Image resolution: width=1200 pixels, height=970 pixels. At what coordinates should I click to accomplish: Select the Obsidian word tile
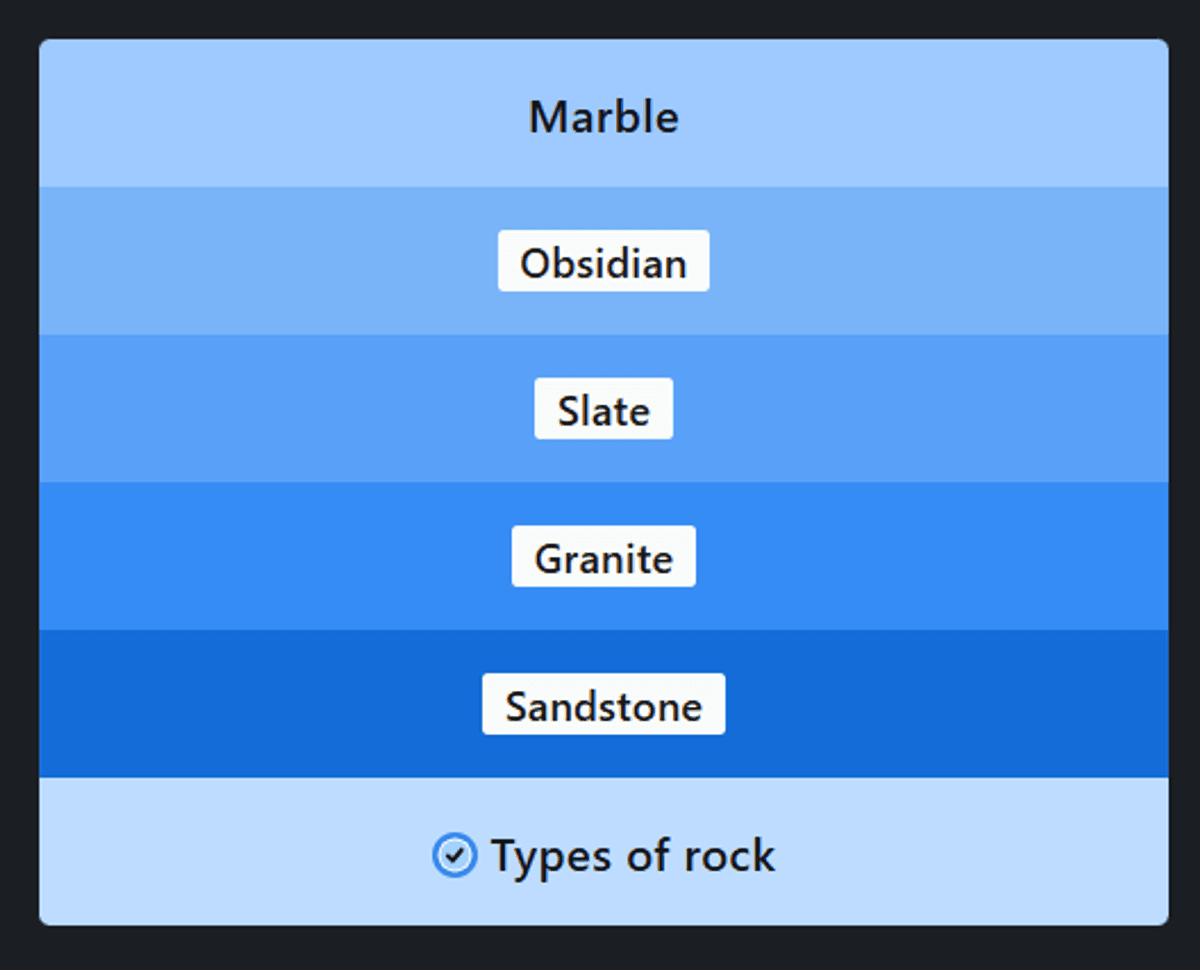point(603,261)
